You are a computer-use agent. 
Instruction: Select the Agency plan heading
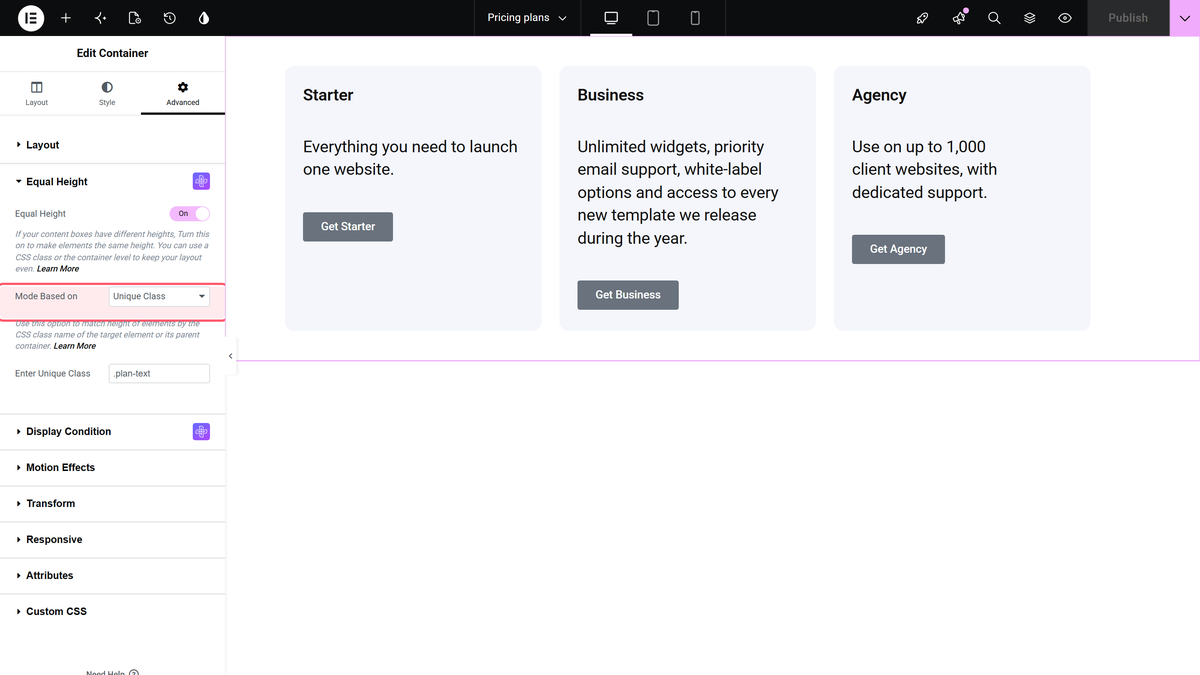[x=879, y=95]
